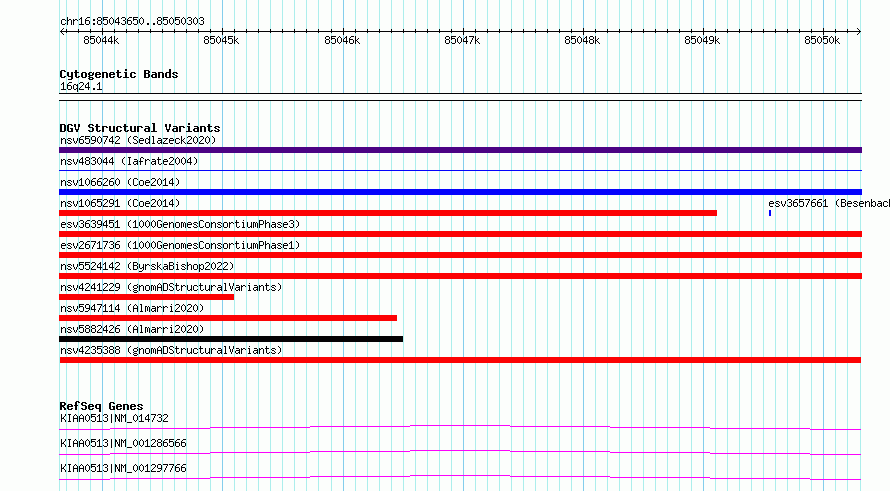
Task: Click the 85044k ruler position
Action: (102, 40)
